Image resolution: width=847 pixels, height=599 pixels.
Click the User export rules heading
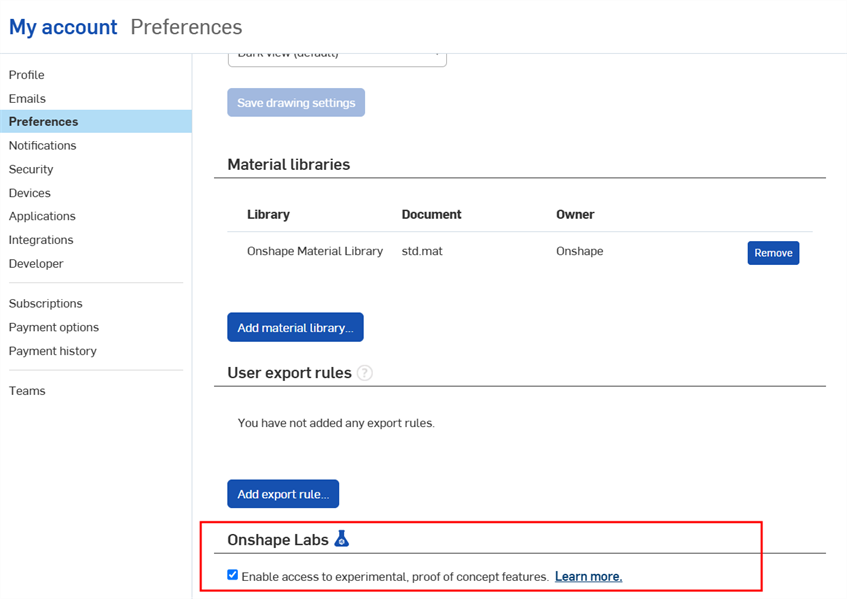pos(290,373)
